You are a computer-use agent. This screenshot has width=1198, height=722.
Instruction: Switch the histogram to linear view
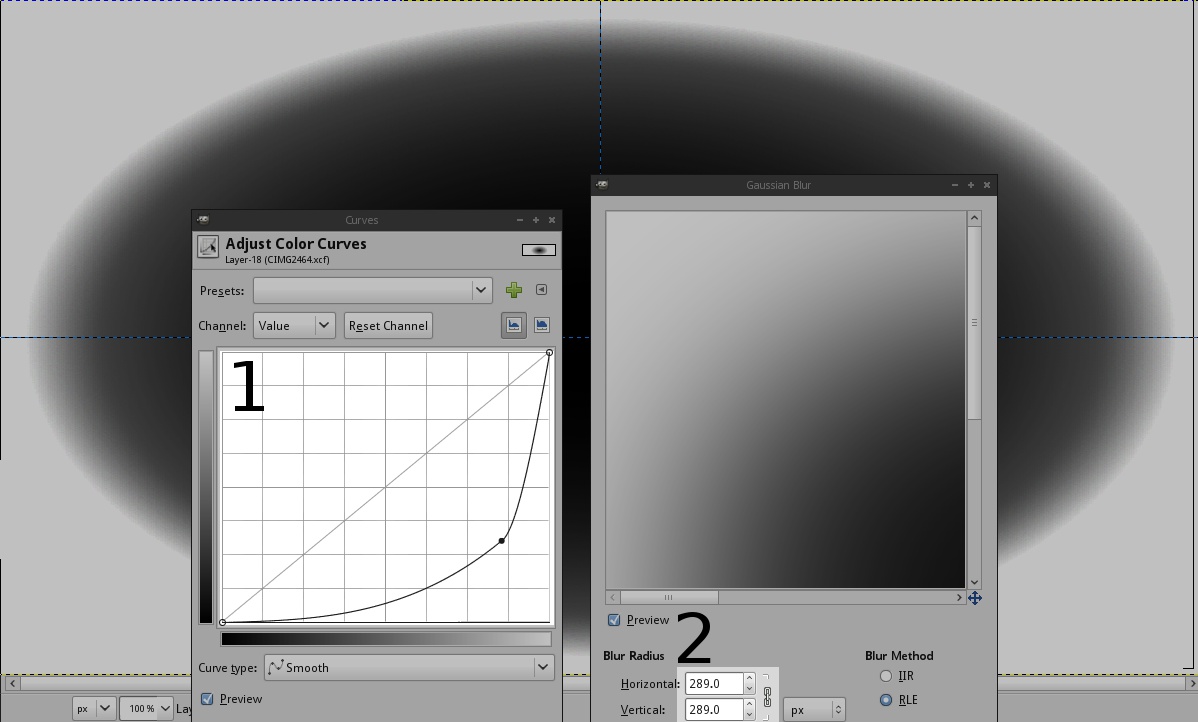click(x=513, y=325)
